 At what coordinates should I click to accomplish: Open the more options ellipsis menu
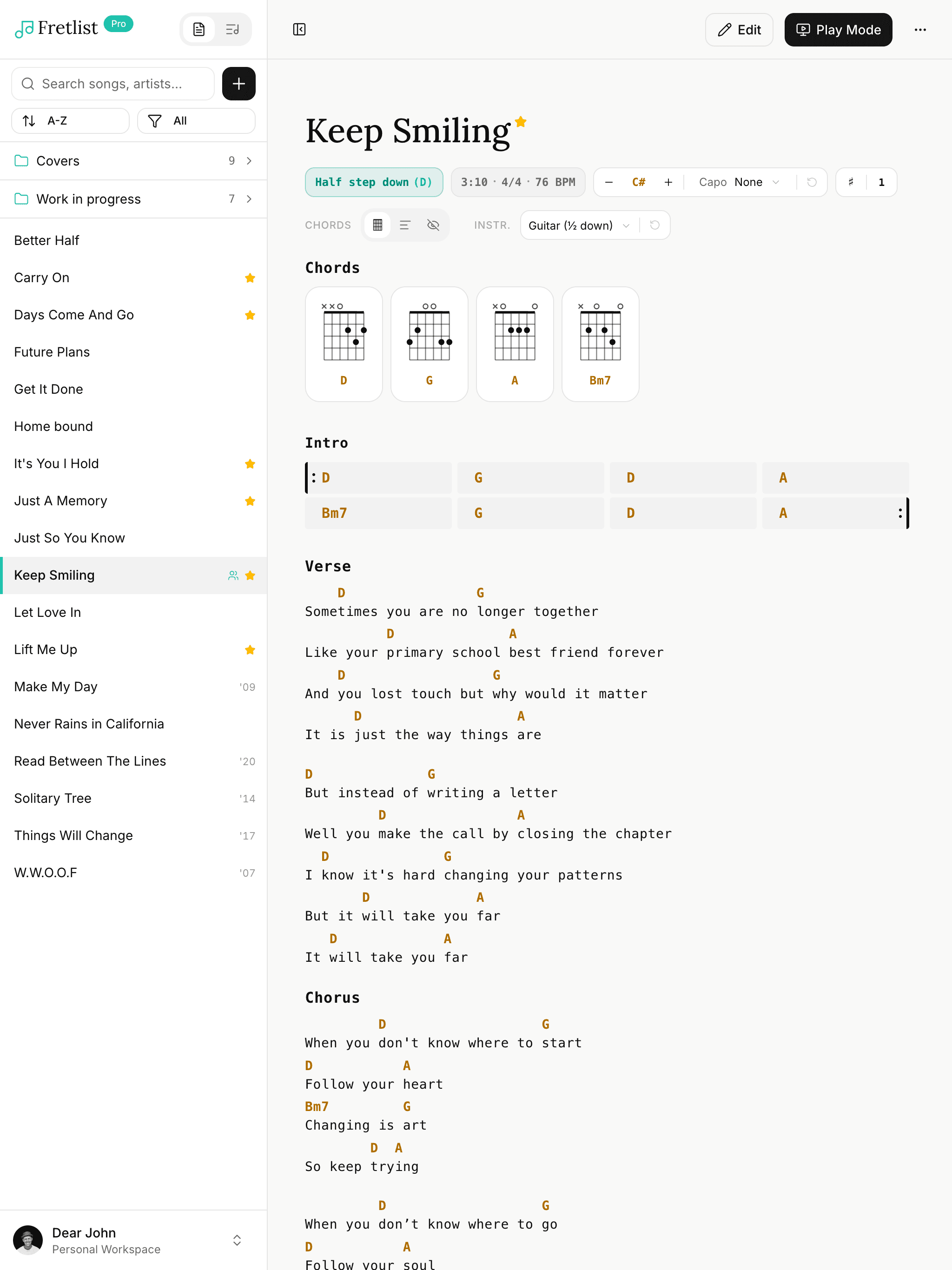click(920, 30)
